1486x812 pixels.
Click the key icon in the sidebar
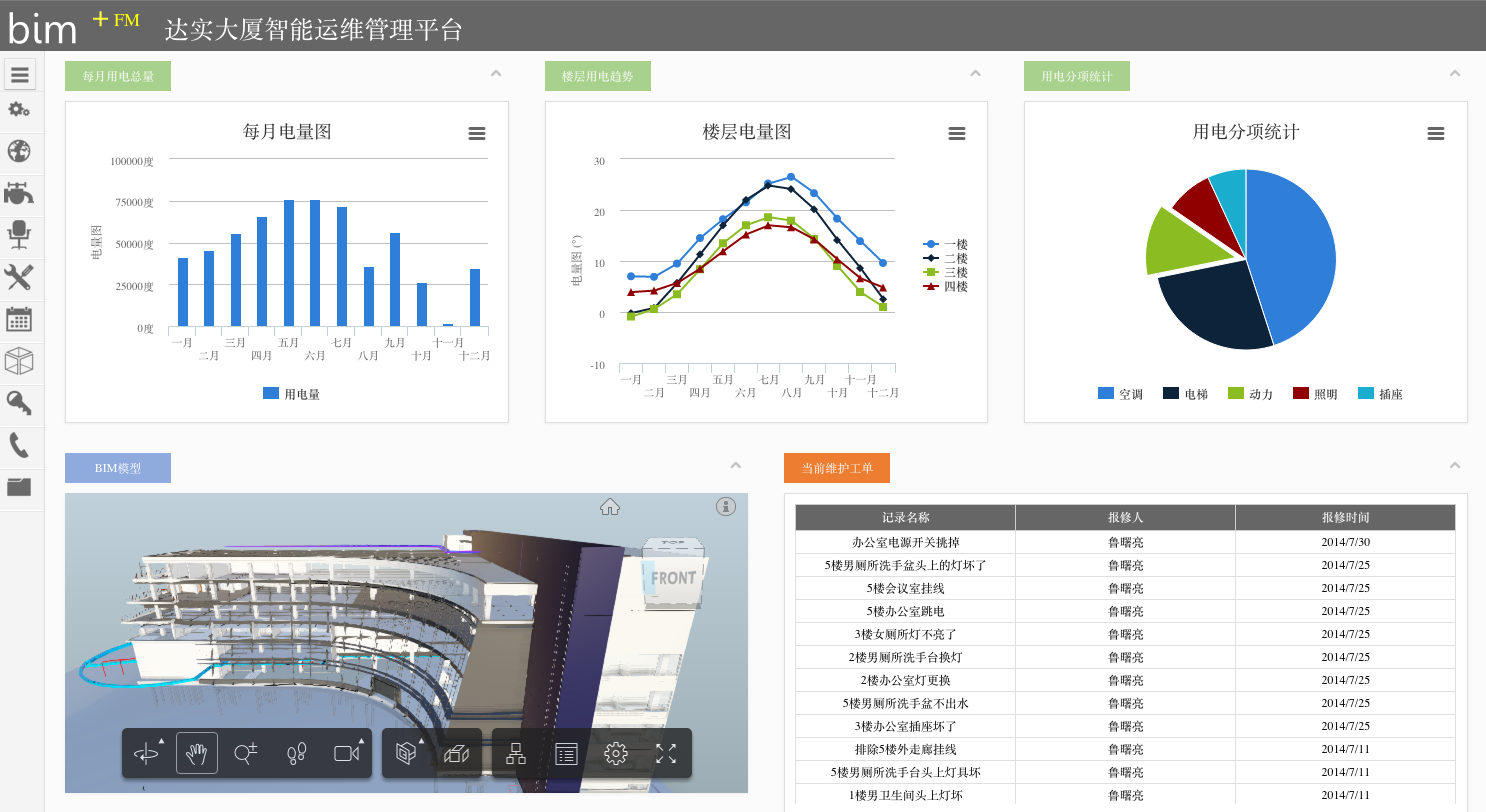click(x=19, y=403)
